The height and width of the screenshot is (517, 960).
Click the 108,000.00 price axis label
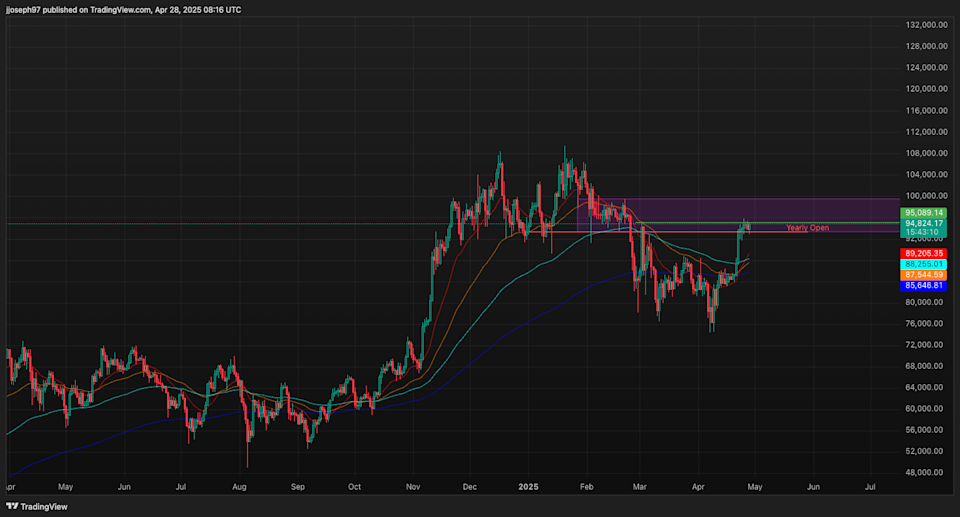click(926, 153)
